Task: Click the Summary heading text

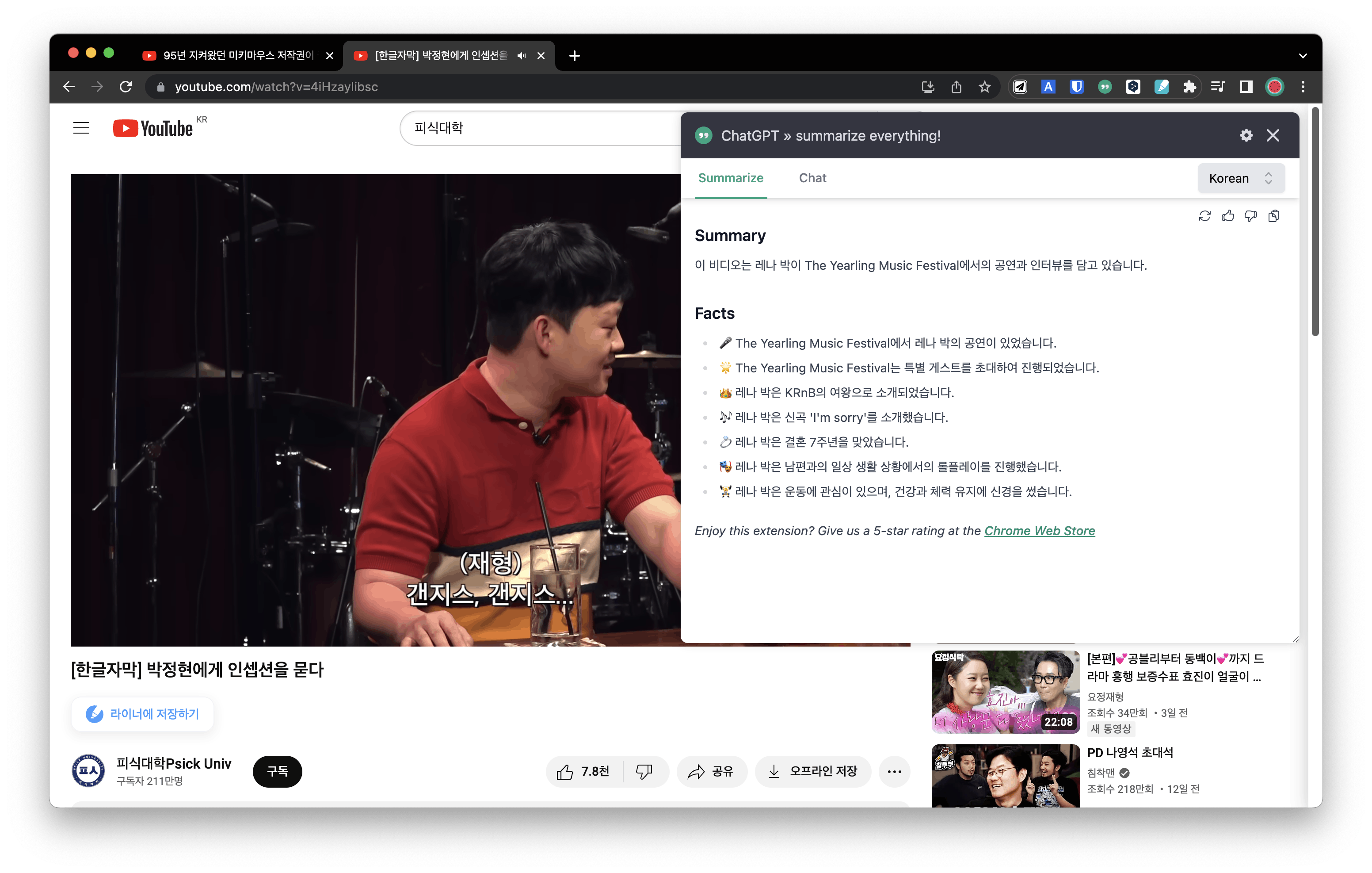Action: (x=730, y=236)
